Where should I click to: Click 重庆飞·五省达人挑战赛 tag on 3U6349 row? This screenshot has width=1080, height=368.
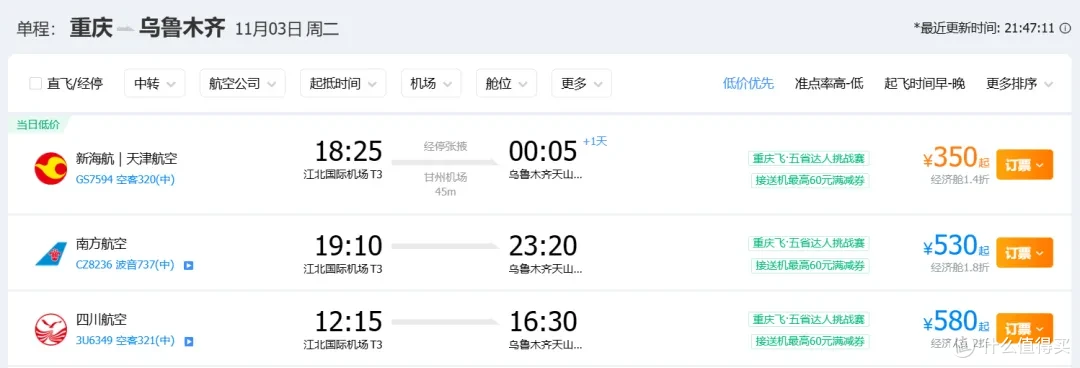pyautogui.click(x=809, y=319)
